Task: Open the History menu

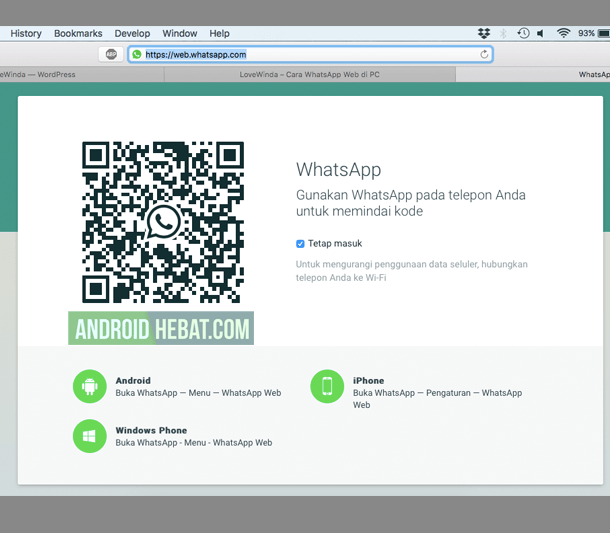Action: tap(26, 33)
